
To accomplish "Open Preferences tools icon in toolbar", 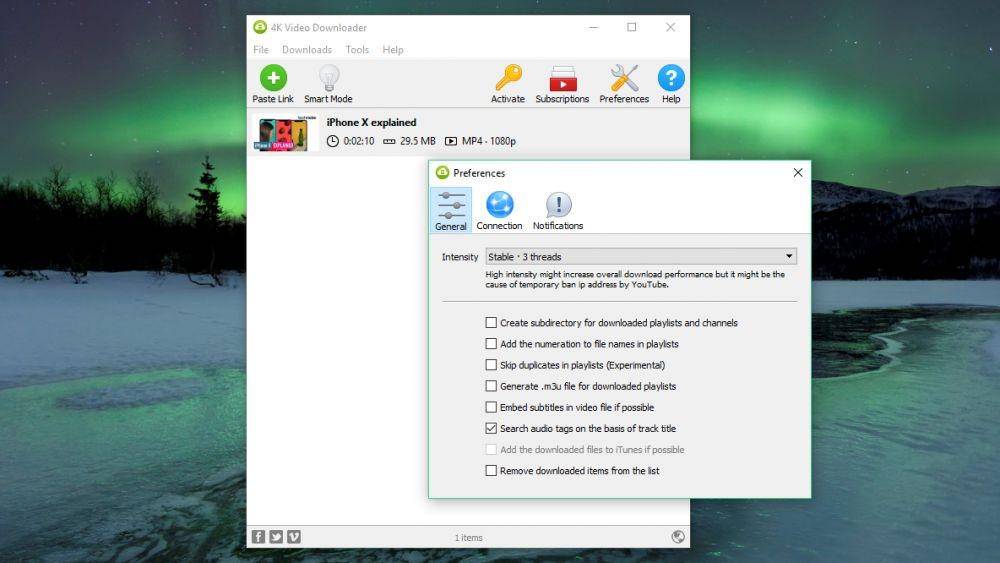I will pos(624,78).
